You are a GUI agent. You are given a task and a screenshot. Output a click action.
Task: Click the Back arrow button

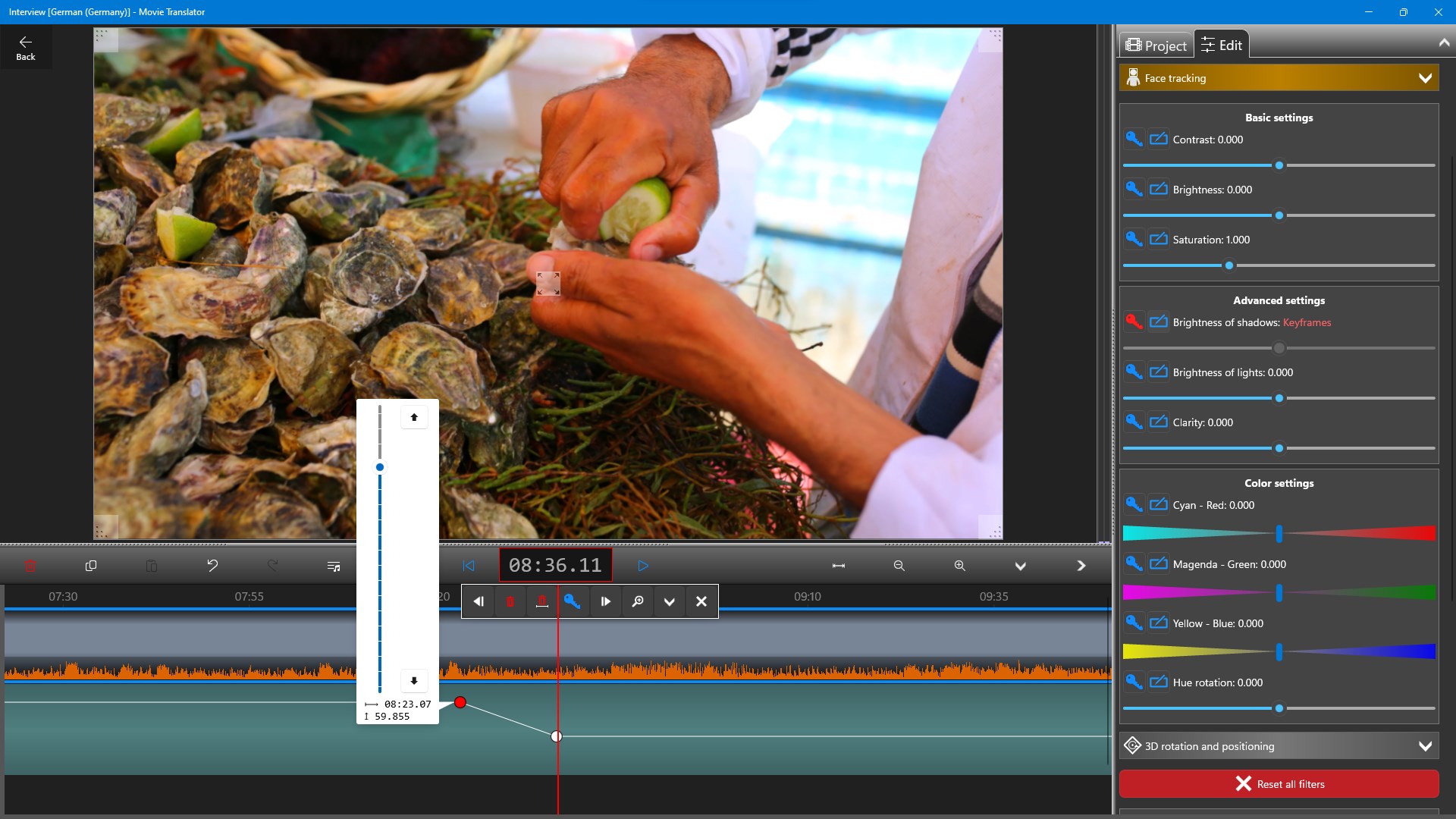tap(26, 47)
